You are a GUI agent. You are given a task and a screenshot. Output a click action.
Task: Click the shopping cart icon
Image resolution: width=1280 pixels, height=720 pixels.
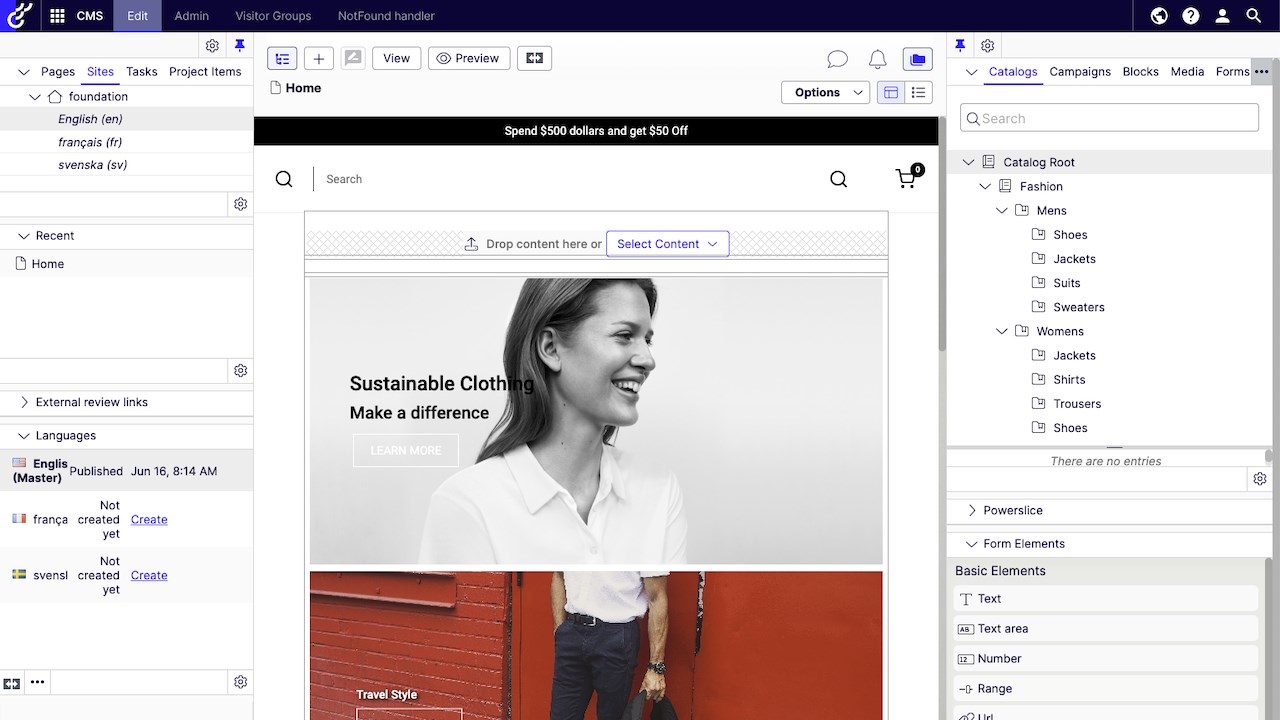906,179
